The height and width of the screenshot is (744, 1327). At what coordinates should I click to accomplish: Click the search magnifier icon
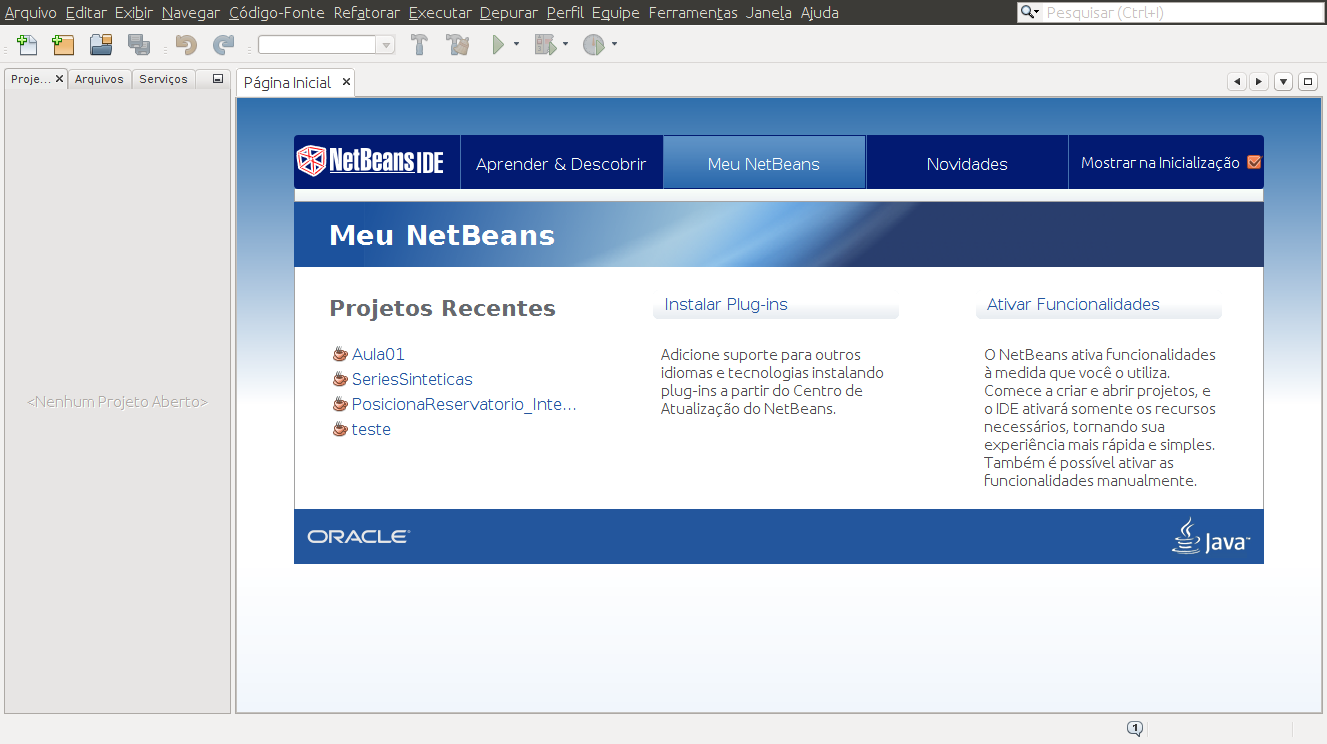pyautogui.click(x=1027, y=13)
